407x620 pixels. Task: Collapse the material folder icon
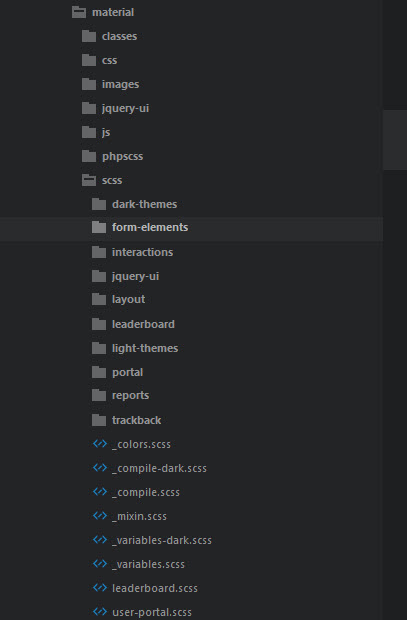click(79, 12)
